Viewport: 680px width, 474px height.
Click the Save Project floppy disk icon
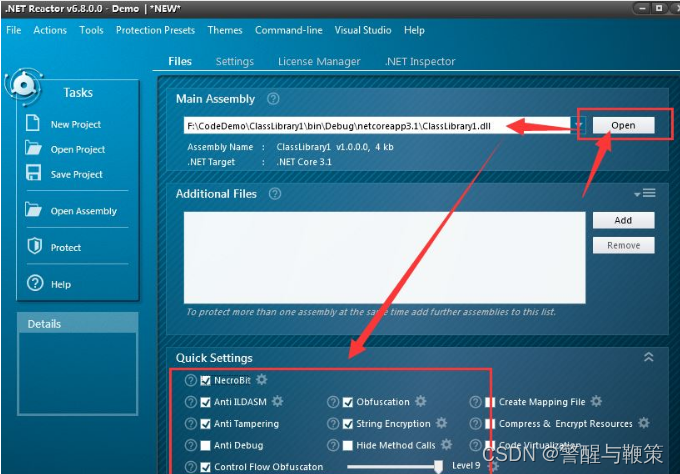[33, 173]
